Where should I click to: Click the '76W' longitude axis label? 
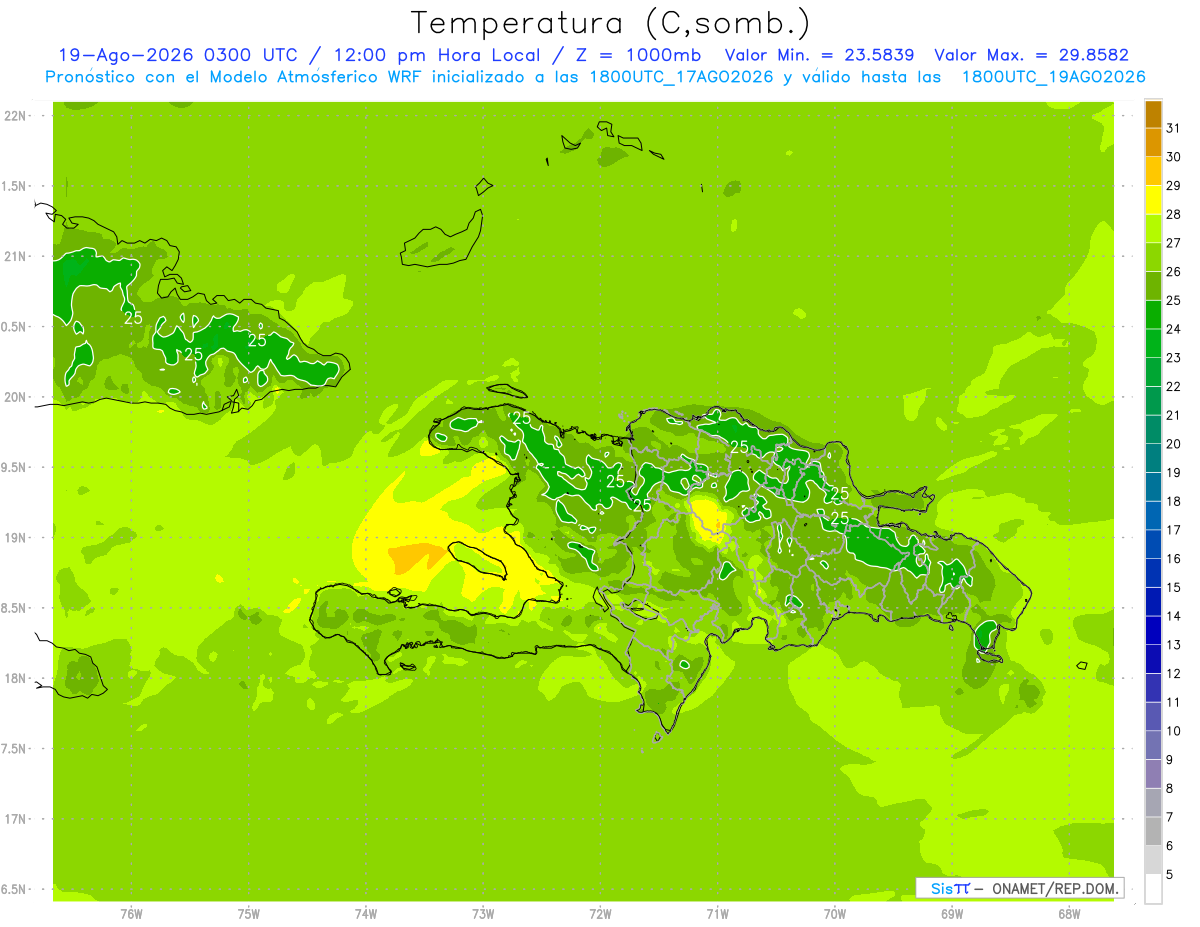click(x=131, y=913)
